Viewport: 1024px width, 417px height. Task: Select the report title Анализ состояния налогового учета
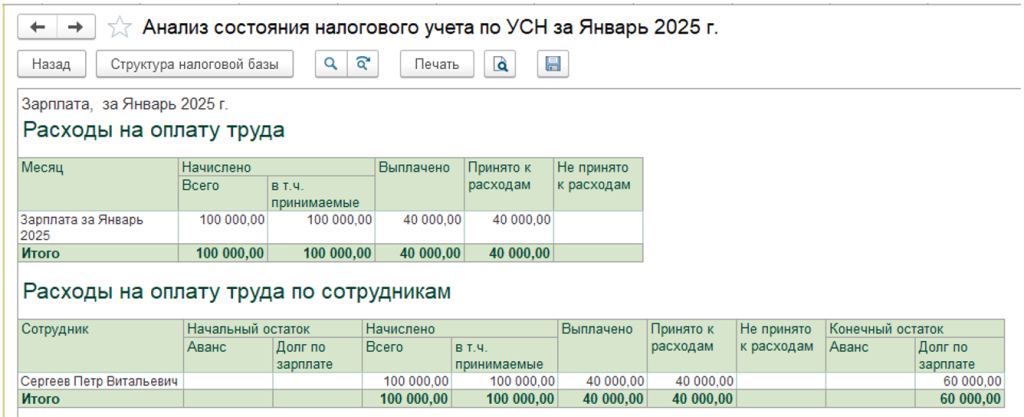tap(430, 27)
